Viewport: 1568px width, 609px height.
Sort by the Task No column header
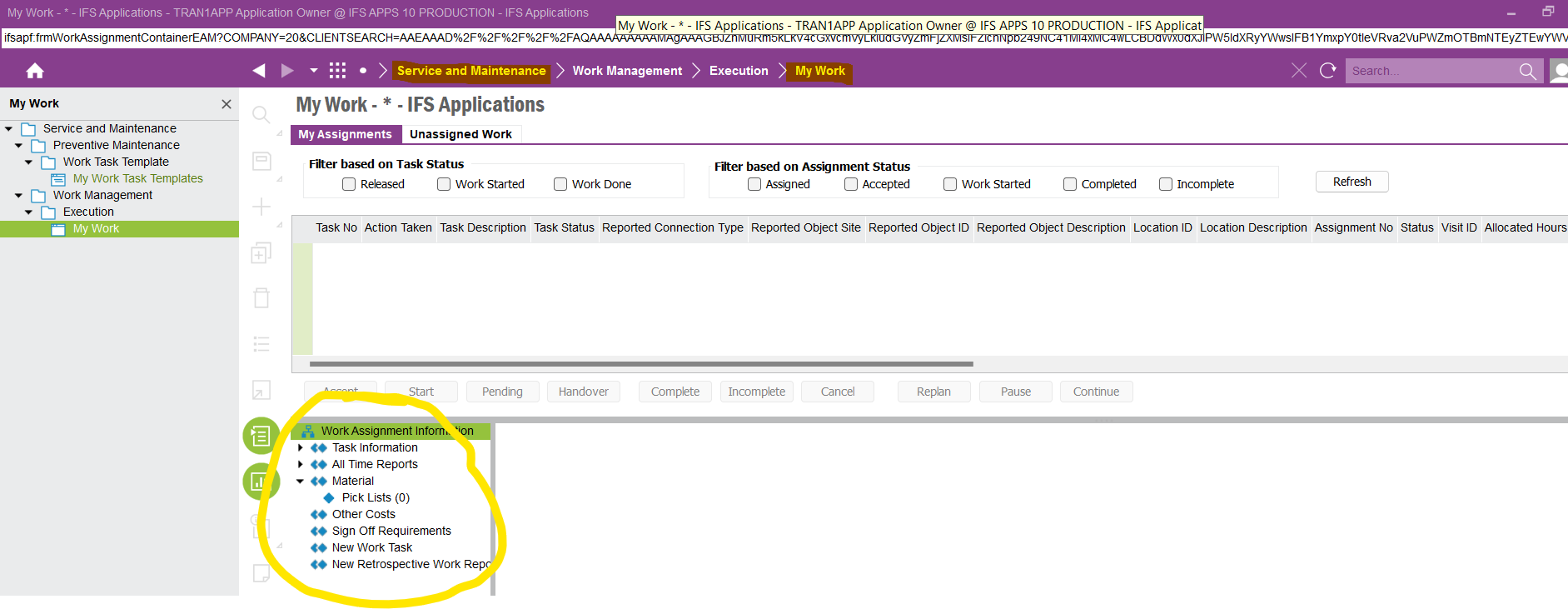click(x=336, y=227)
